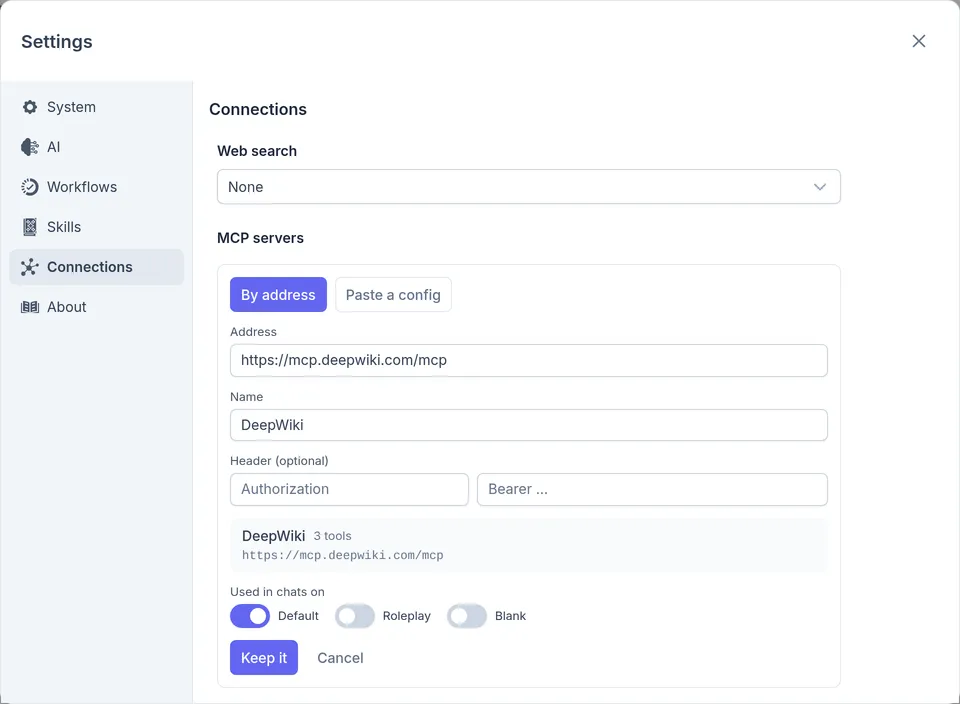Click the About open-book icon
The height and width of the screenshot is (704, 960).
(29, 307)
